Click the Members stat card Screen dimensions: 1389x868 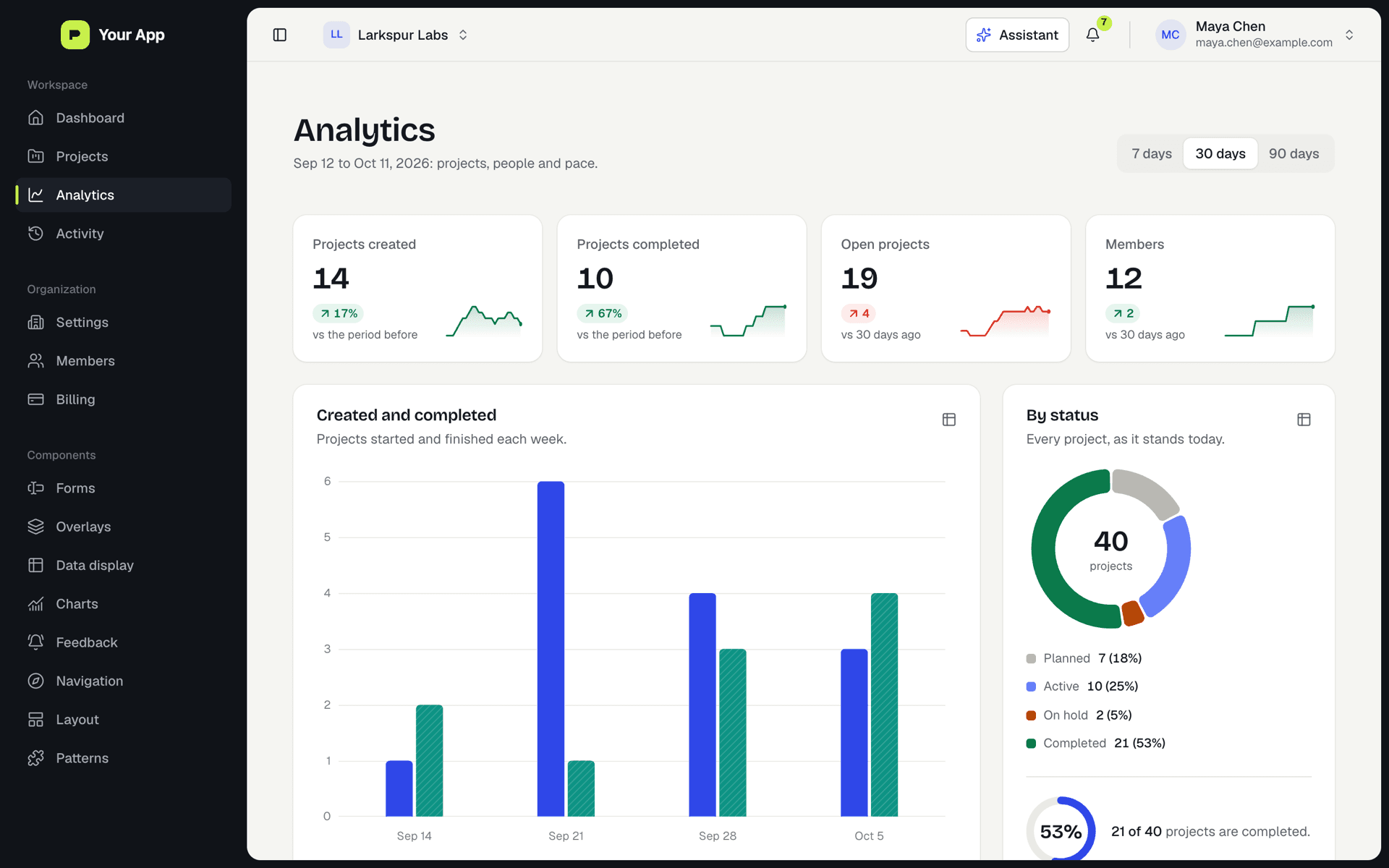pos(1210,288)
